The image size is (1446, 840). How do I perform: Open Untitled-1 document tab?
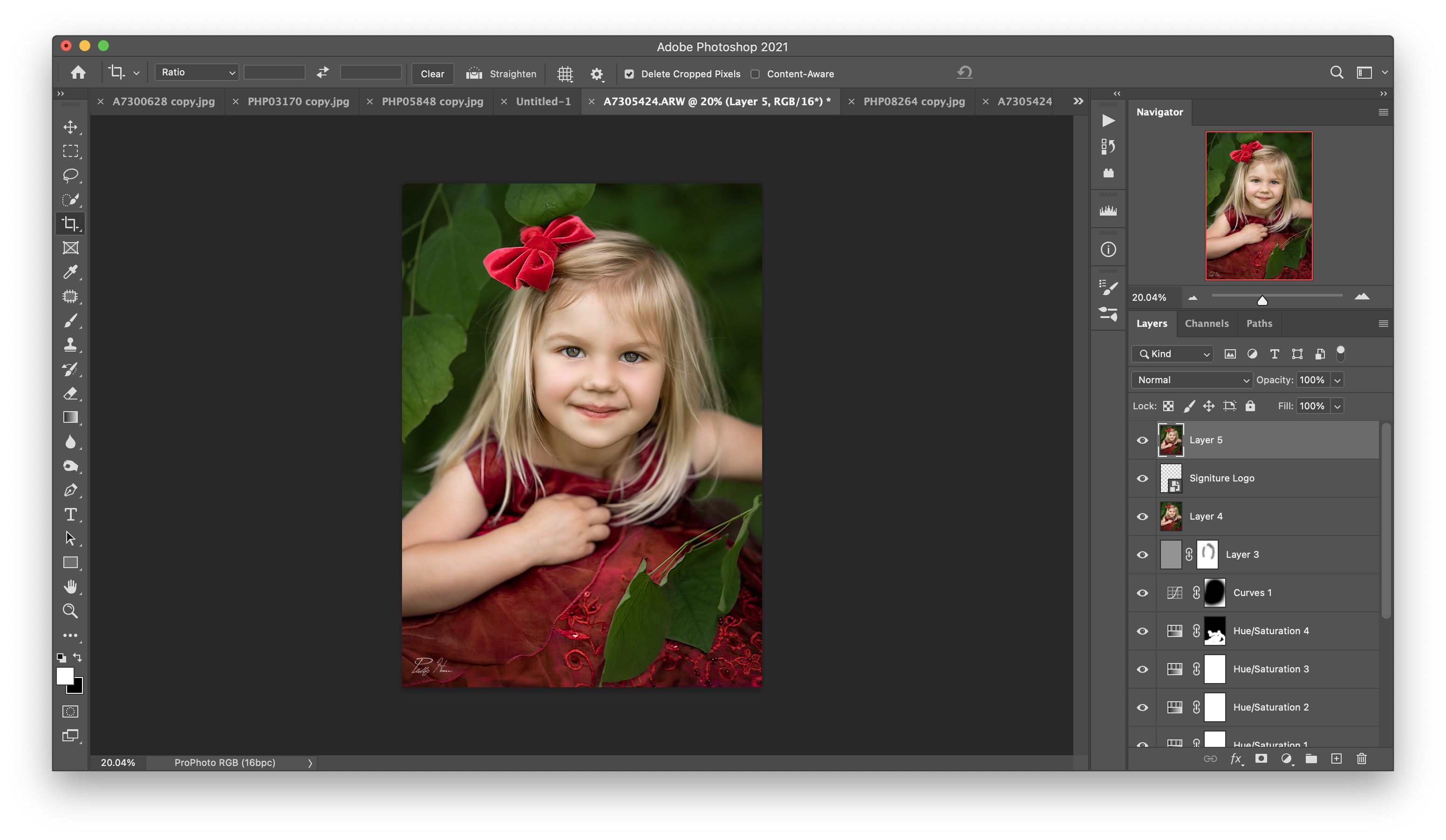click(543, 102)
